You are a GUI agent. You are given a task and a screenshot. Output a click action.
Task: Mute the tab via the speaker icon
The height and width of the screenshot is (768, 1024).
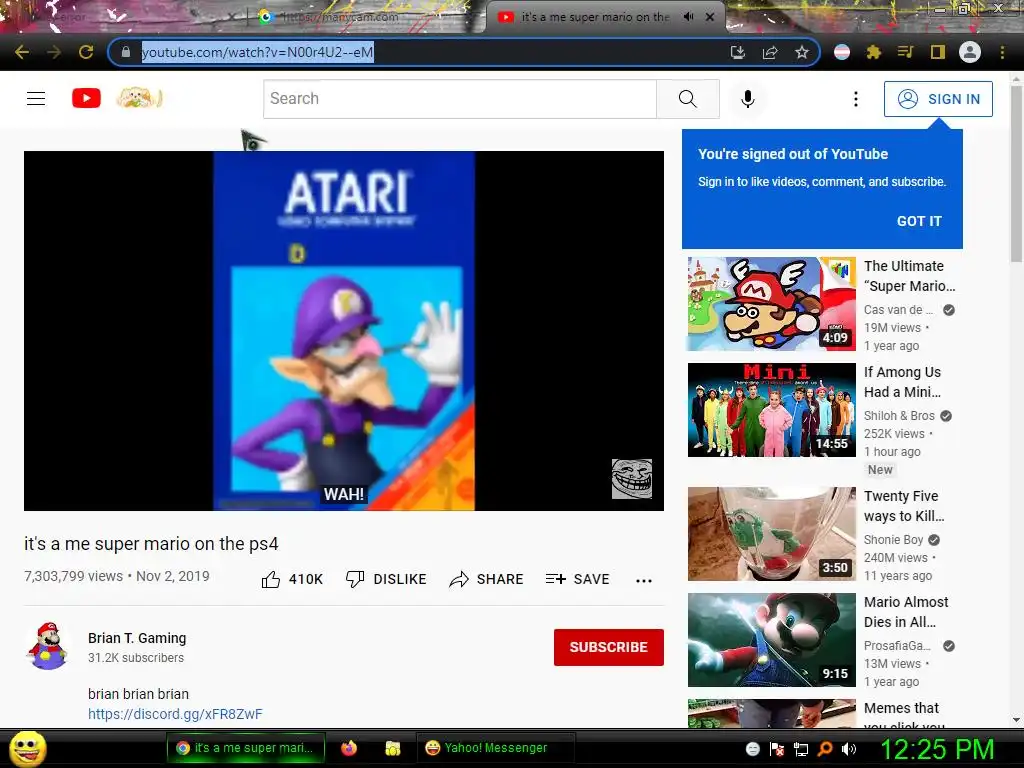click(x=688, y=17)
